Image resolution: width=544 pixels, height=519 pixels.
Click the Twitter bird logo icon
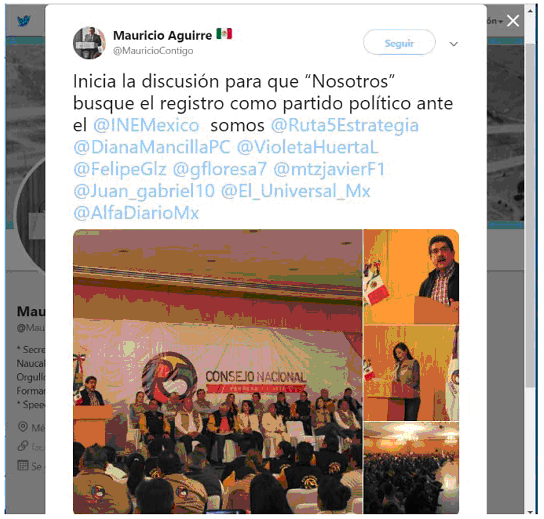pyautogui.click(x=24, y=21)
